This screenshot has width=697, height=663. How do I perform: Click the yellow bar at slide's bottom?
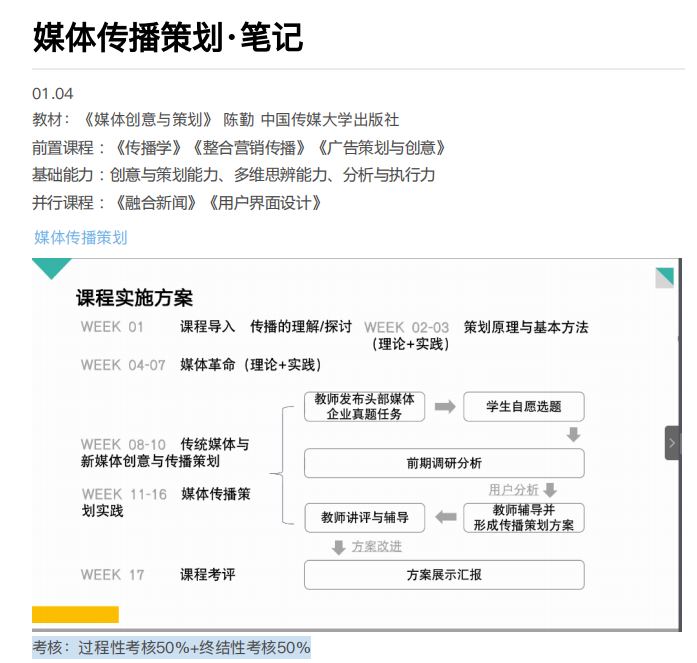pyautogui.click(x=75, y=614)
